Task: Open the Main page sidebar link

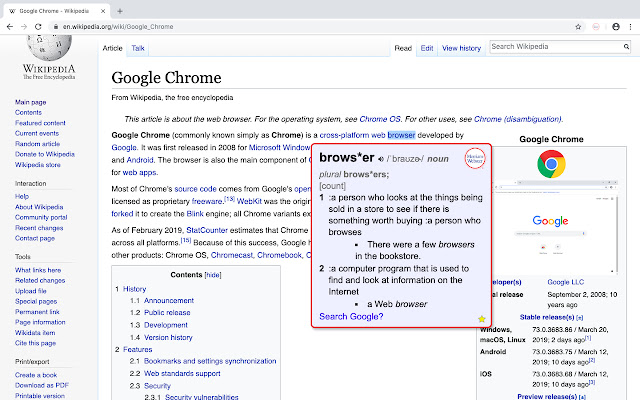Action: pyautogui.click(x=31, y=102)
